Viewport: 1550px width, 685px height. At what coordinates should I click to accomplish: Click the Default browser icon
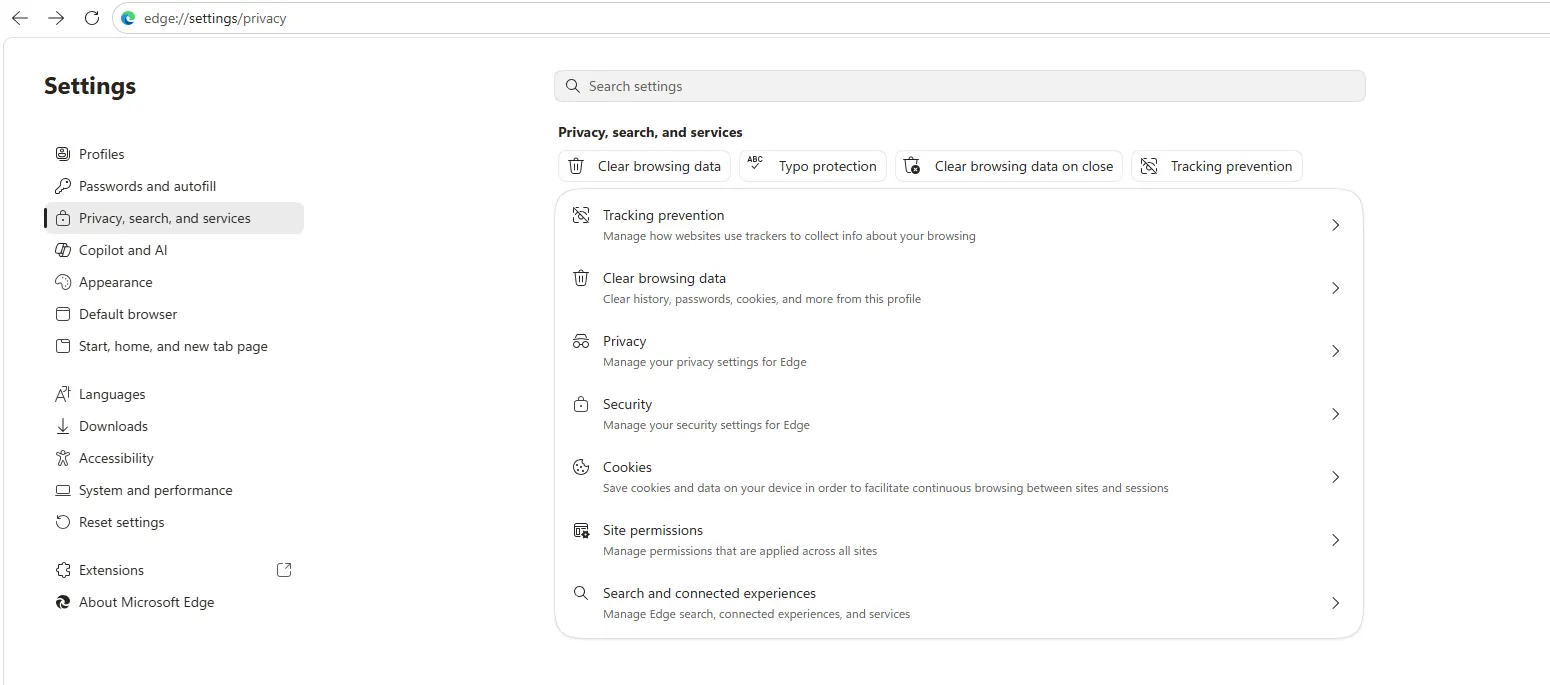(x=63, y=314)
